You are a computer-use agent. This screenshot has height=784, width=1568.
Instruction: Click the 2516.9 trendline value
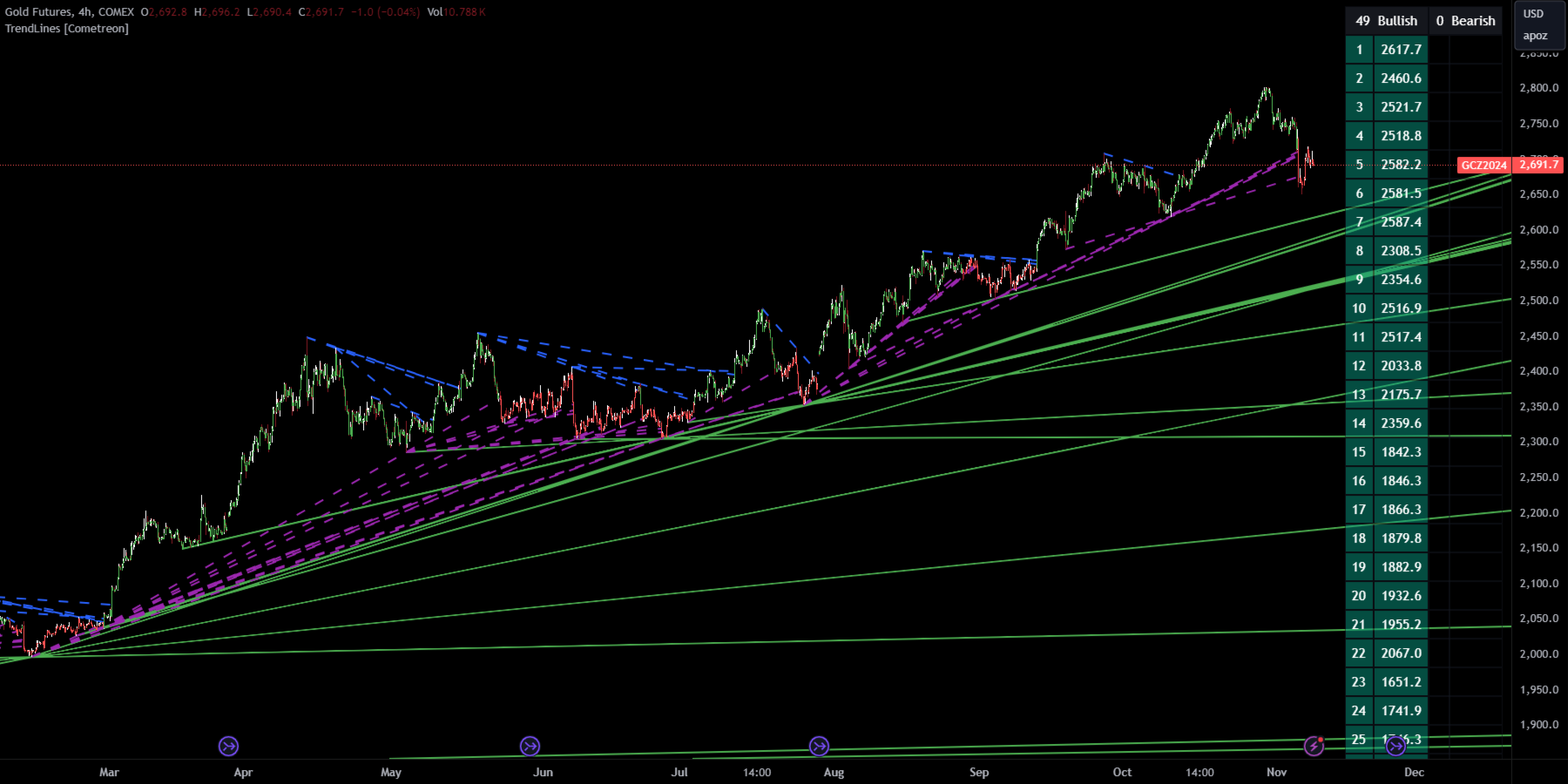[x=1401, y=308]
